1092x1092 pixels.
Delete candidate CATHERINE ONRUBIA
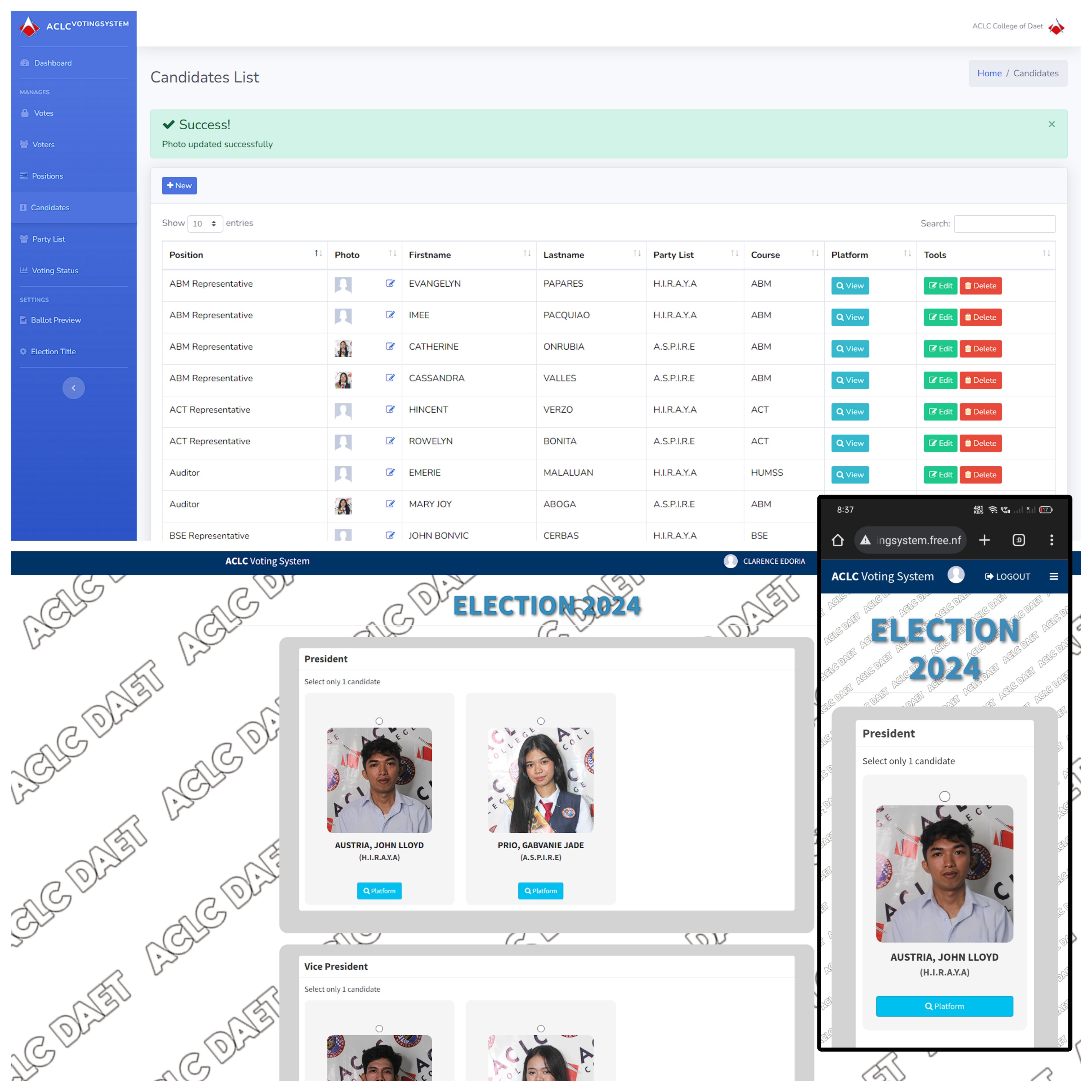pyautogui.click(x=981, y=349)
